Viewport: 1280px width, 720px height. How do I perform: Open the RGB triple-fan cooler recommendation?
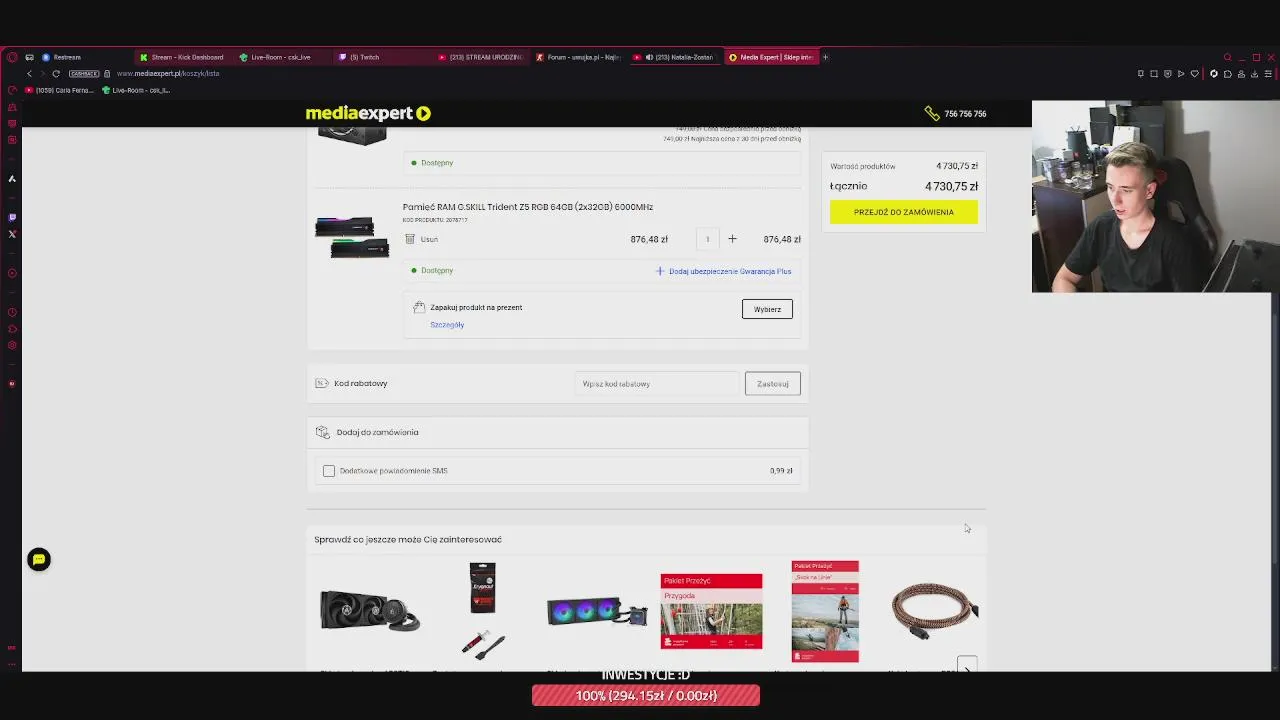pos(597,611)
